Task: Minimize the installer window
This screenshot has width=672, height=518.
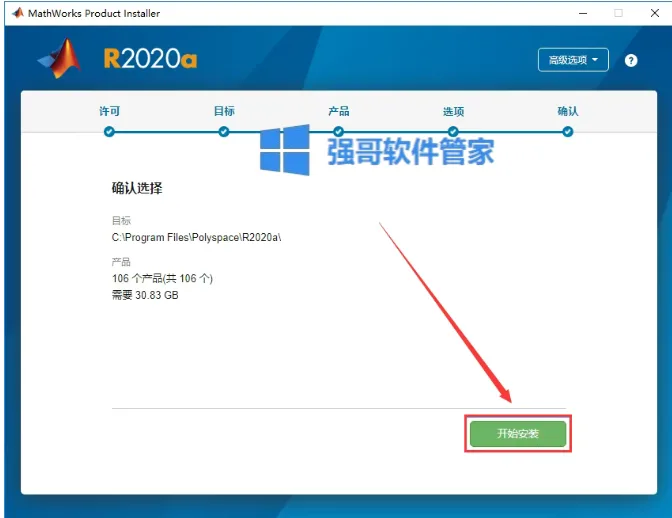Action: [x=583, y=13]
